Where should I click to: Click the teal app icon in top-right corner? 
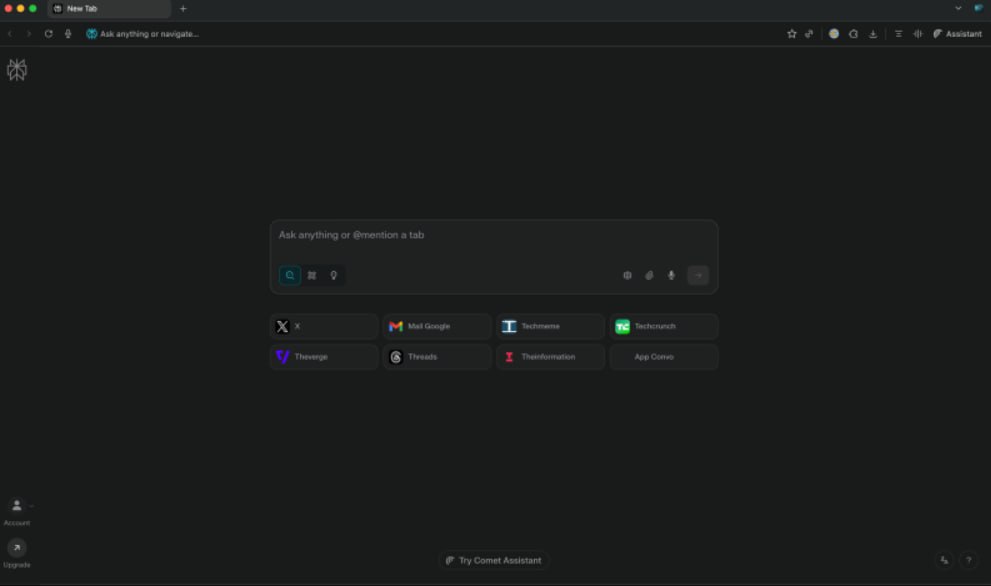(978, 8)
